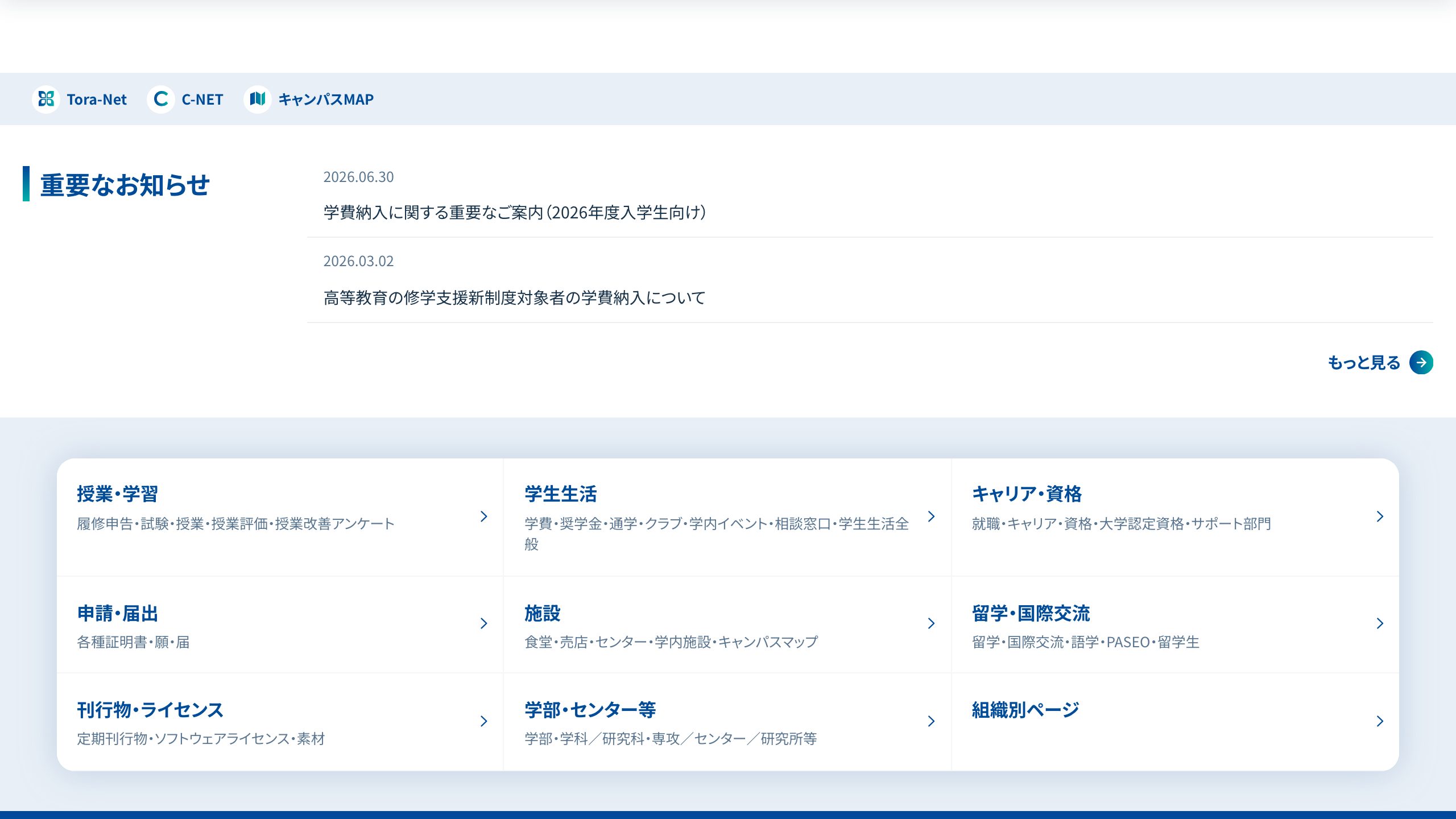Select the 授業・学習 category title
1456x819 pixels.
(117, 494)
